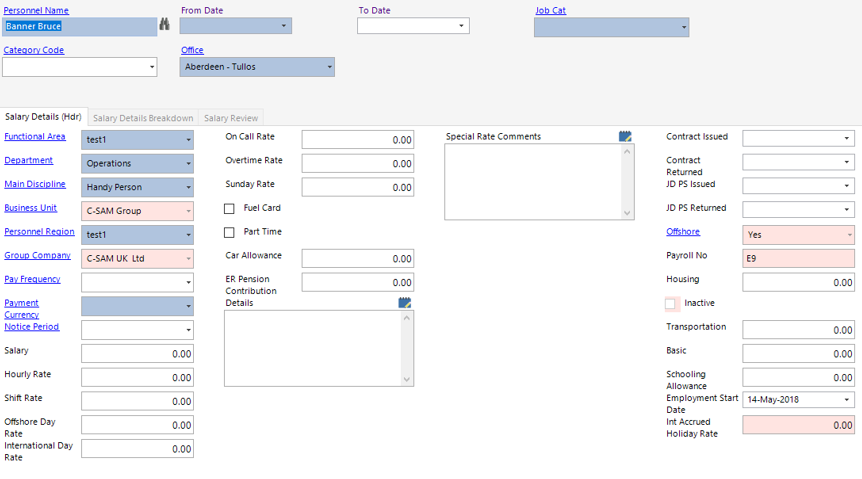Image resolution: width=862 pixels, height=479 pixels.
Task: Click the Offshore Day Rate field
Action: [x=137, y=425]
